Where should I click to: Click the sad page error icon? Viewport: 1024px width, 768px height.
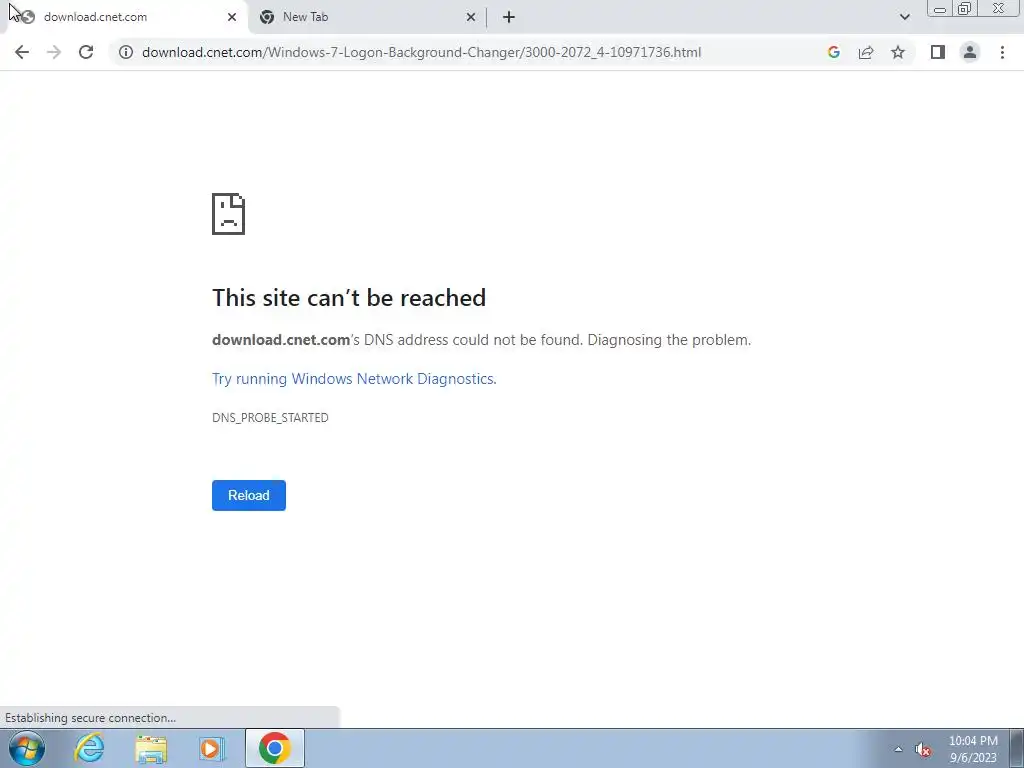tap(229, 214)
